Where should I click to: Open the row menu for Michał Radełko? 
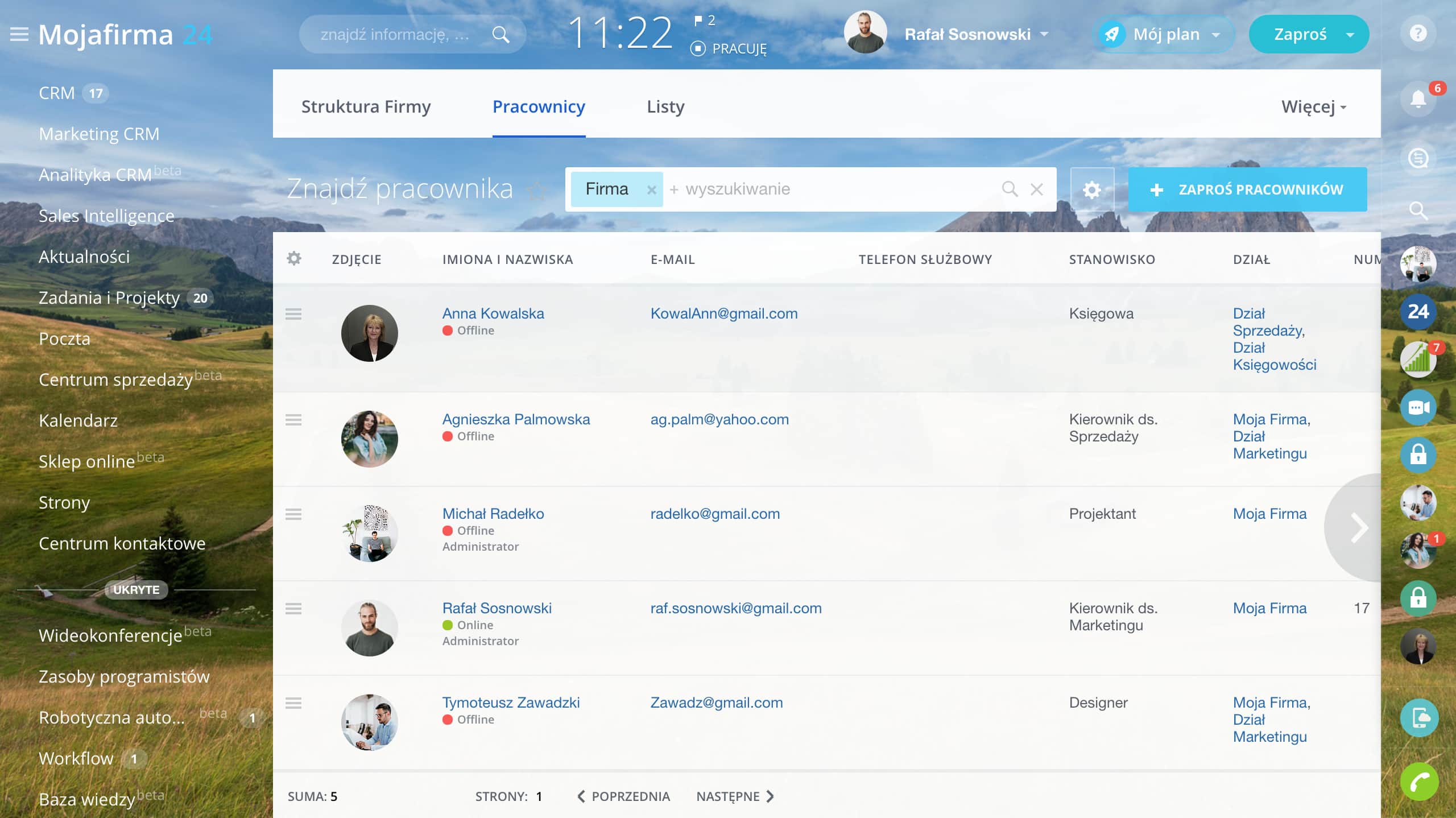point(293,514)
